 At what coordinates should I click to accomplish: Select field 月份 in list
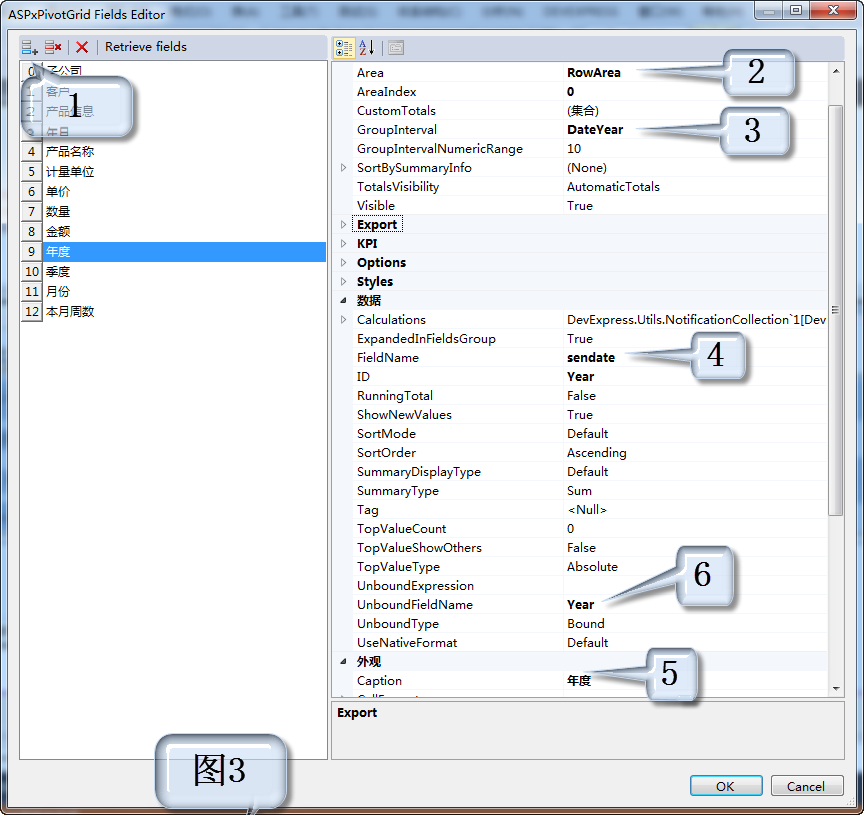173,292
